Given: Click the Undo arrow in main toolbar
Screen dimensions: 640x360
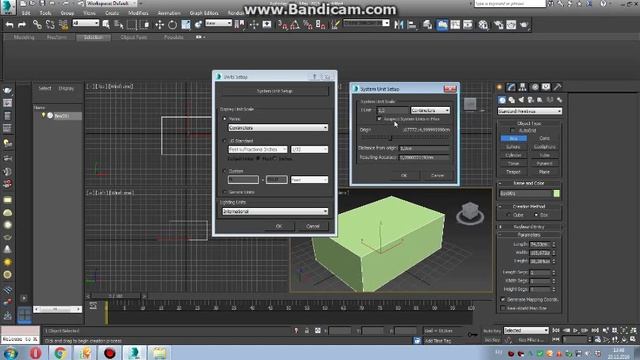Looking at the screenshot, I should (x=9, y=25).
